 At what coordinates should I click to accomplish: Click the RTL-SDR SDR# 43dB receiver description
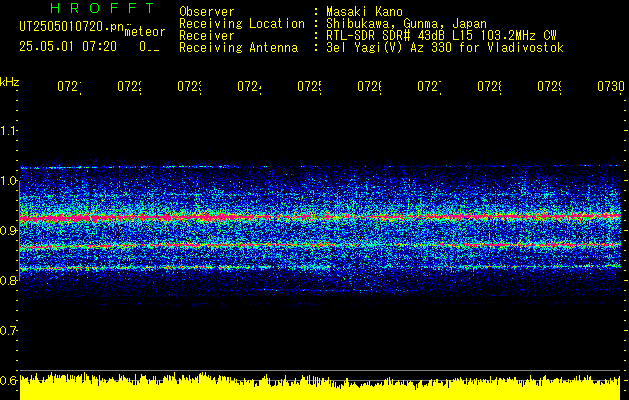coord(441,36)
